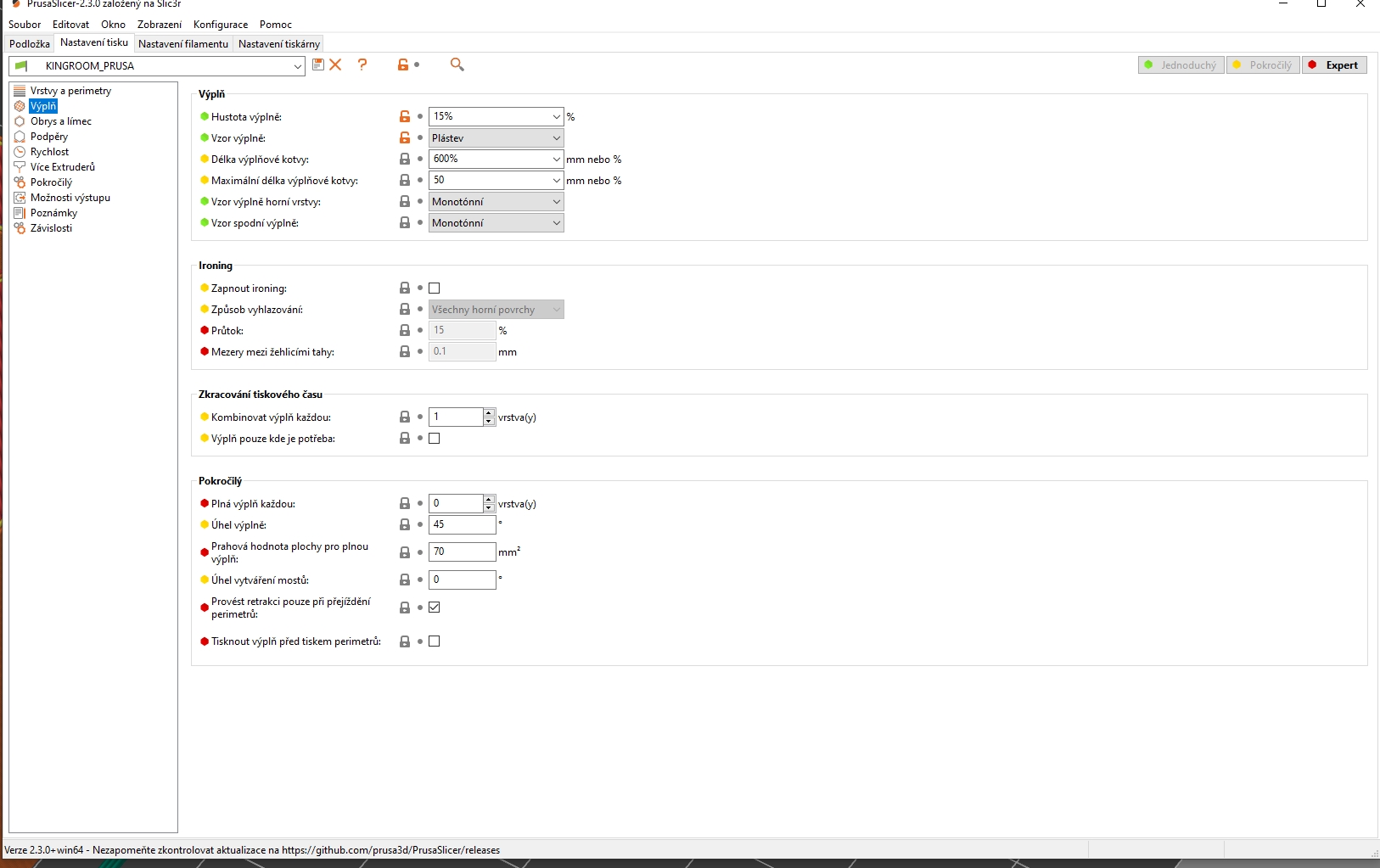Switch to Jednoduchý mode button
Image resolution: width=1380 pixels, height=868 pixels.
click(1181, 65)
